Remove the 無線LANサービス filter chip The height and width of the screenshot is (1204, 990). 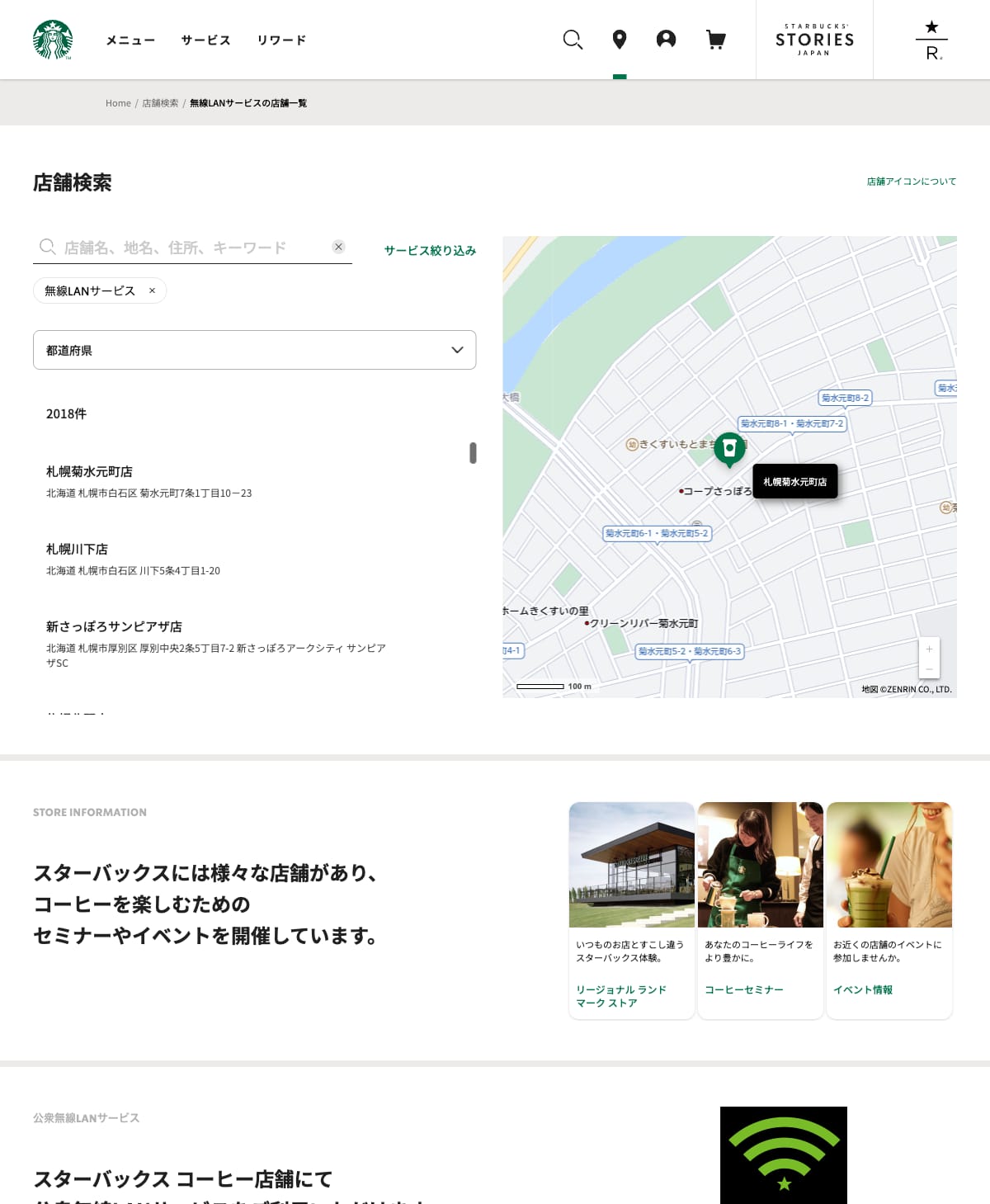(x=152, y=290)
